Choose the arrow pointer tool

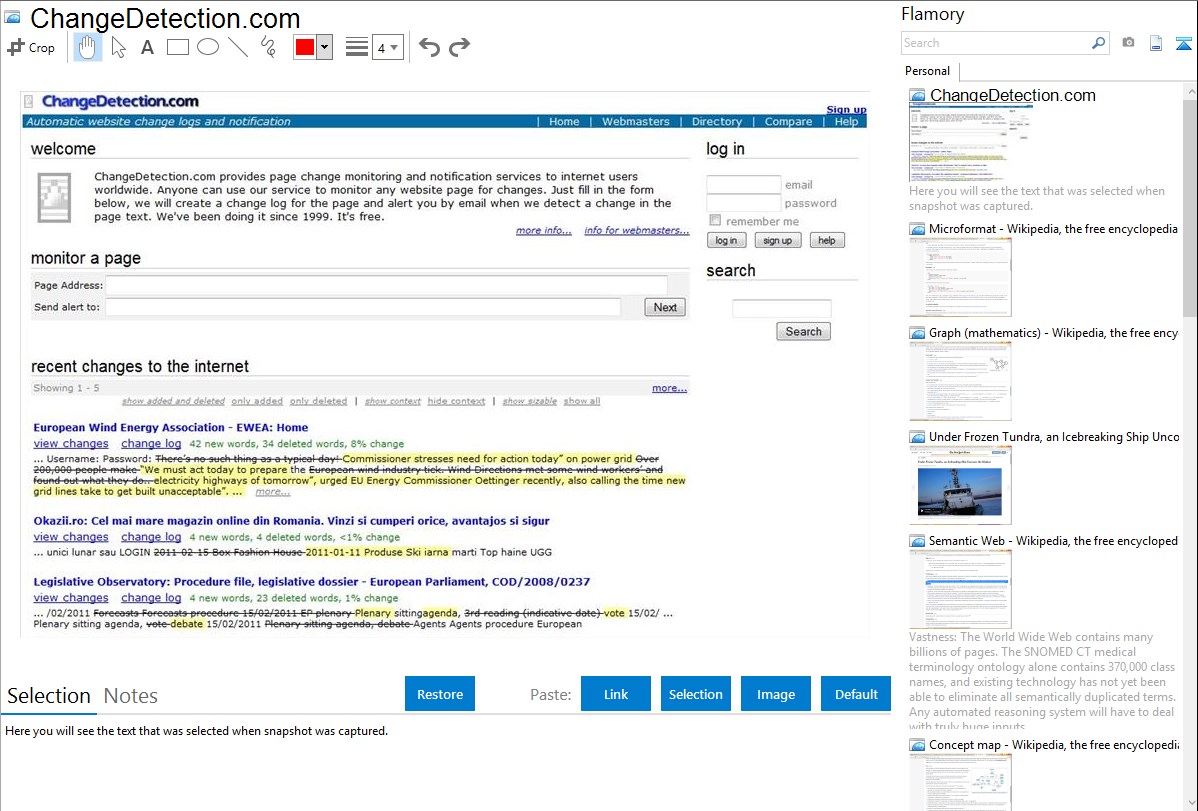click(x=118, y=47)
